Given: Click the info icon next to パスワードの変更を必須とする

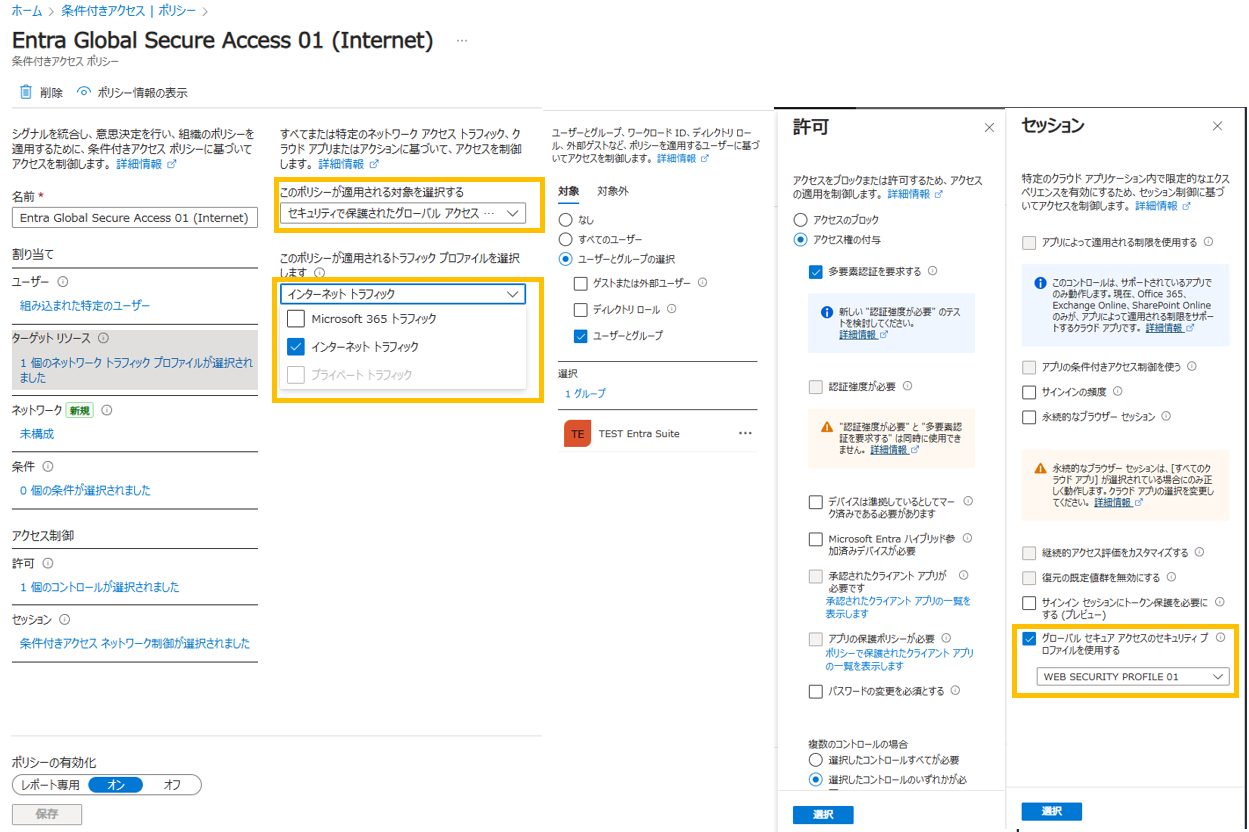Looking at the screenshot, I should (x=955, y=690).
